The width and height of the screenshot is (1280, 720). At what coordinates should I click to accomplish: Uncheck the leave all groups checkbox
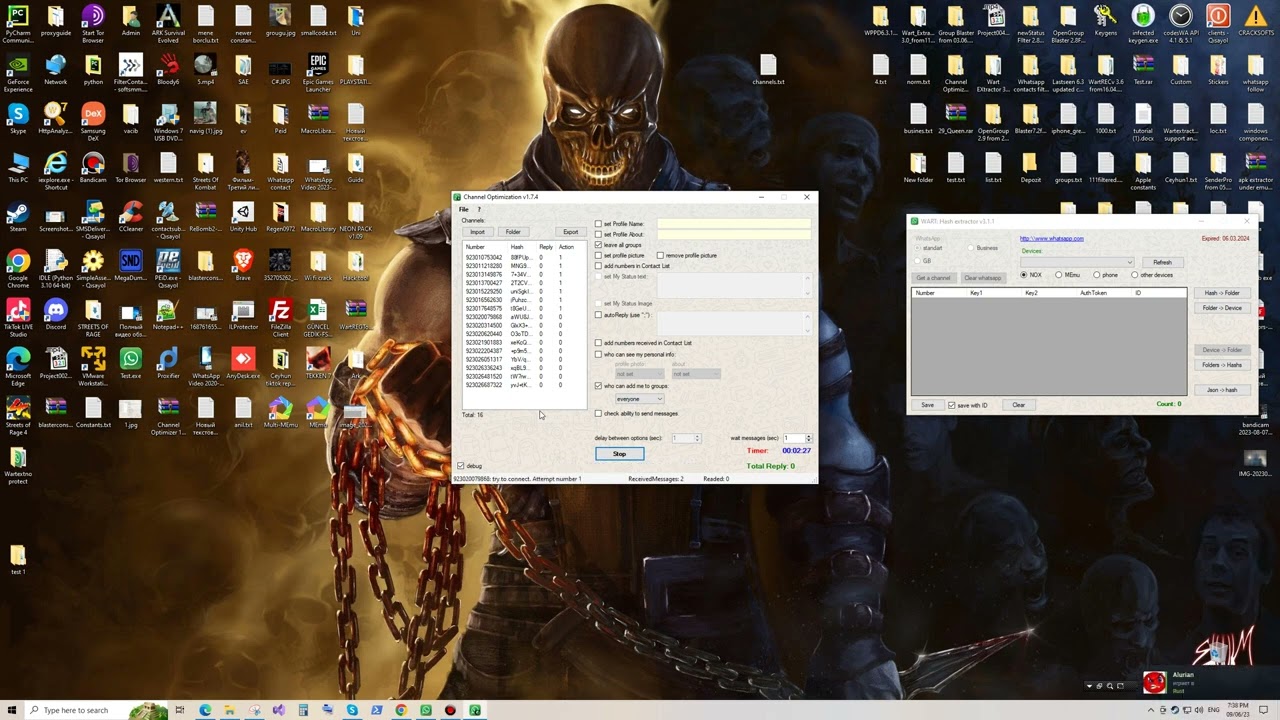[598, 245]
